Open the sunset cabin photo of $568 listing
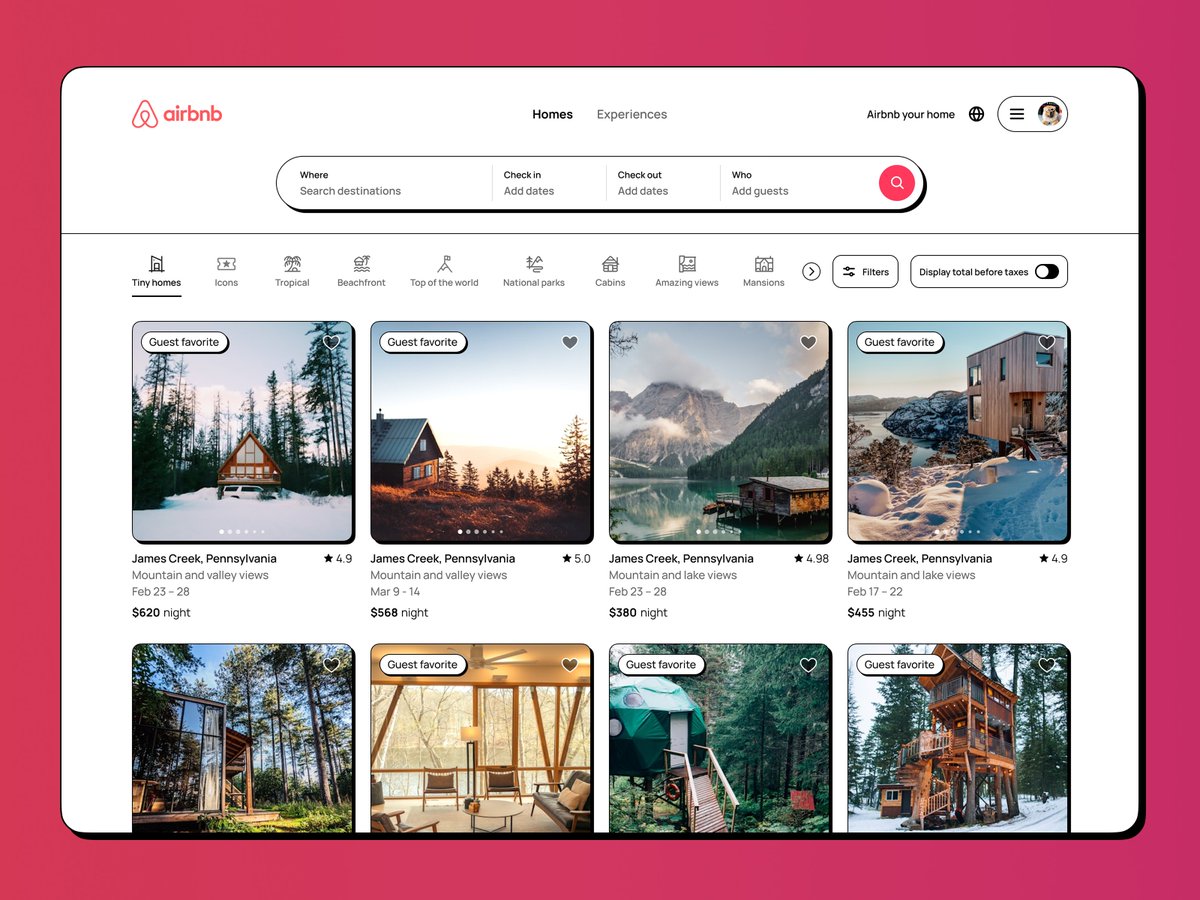This screenshot has width=1200, height=900. tap(481, 432)
